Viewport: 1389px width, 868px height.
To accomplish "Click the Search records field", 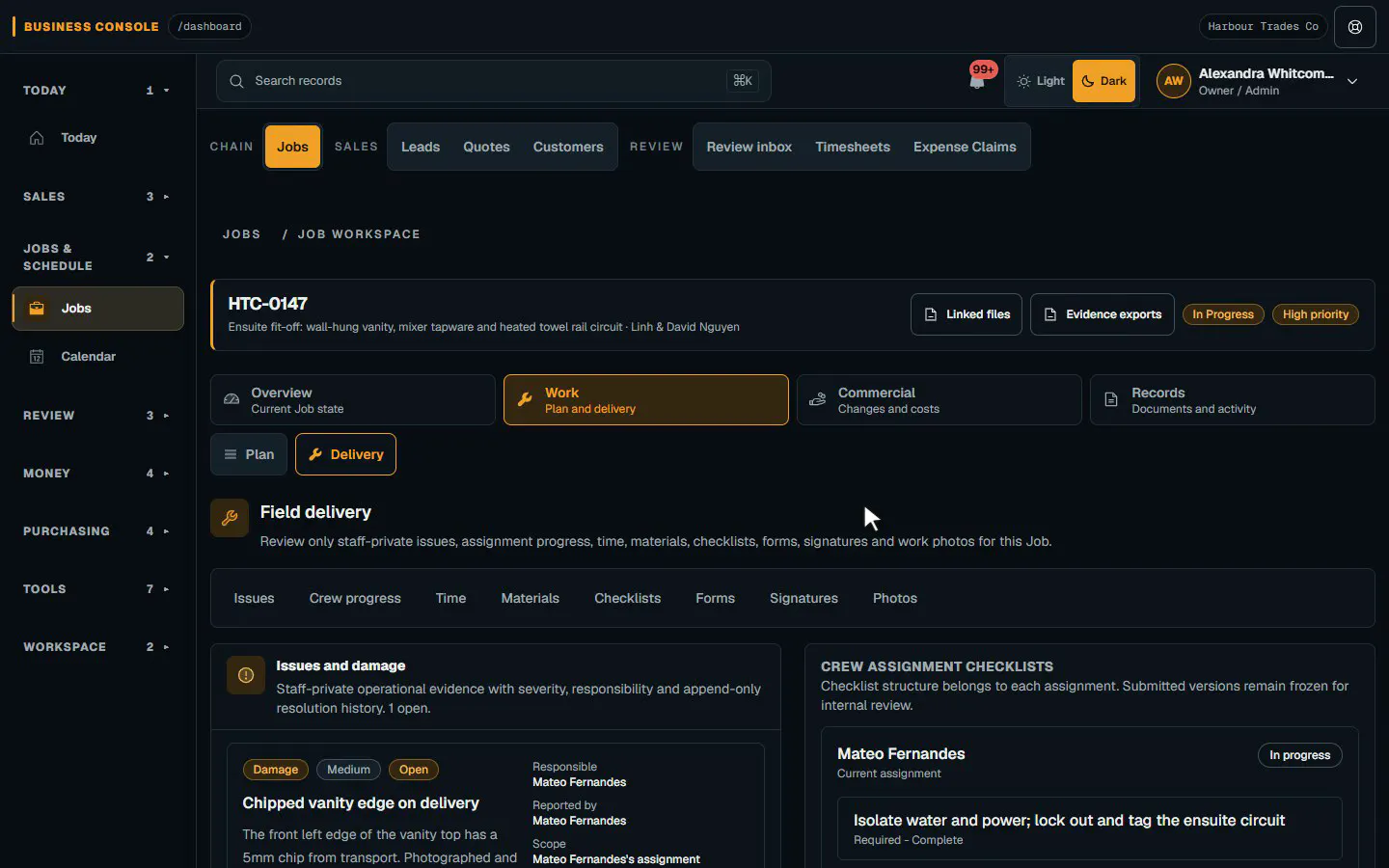I will pos(494,81).
